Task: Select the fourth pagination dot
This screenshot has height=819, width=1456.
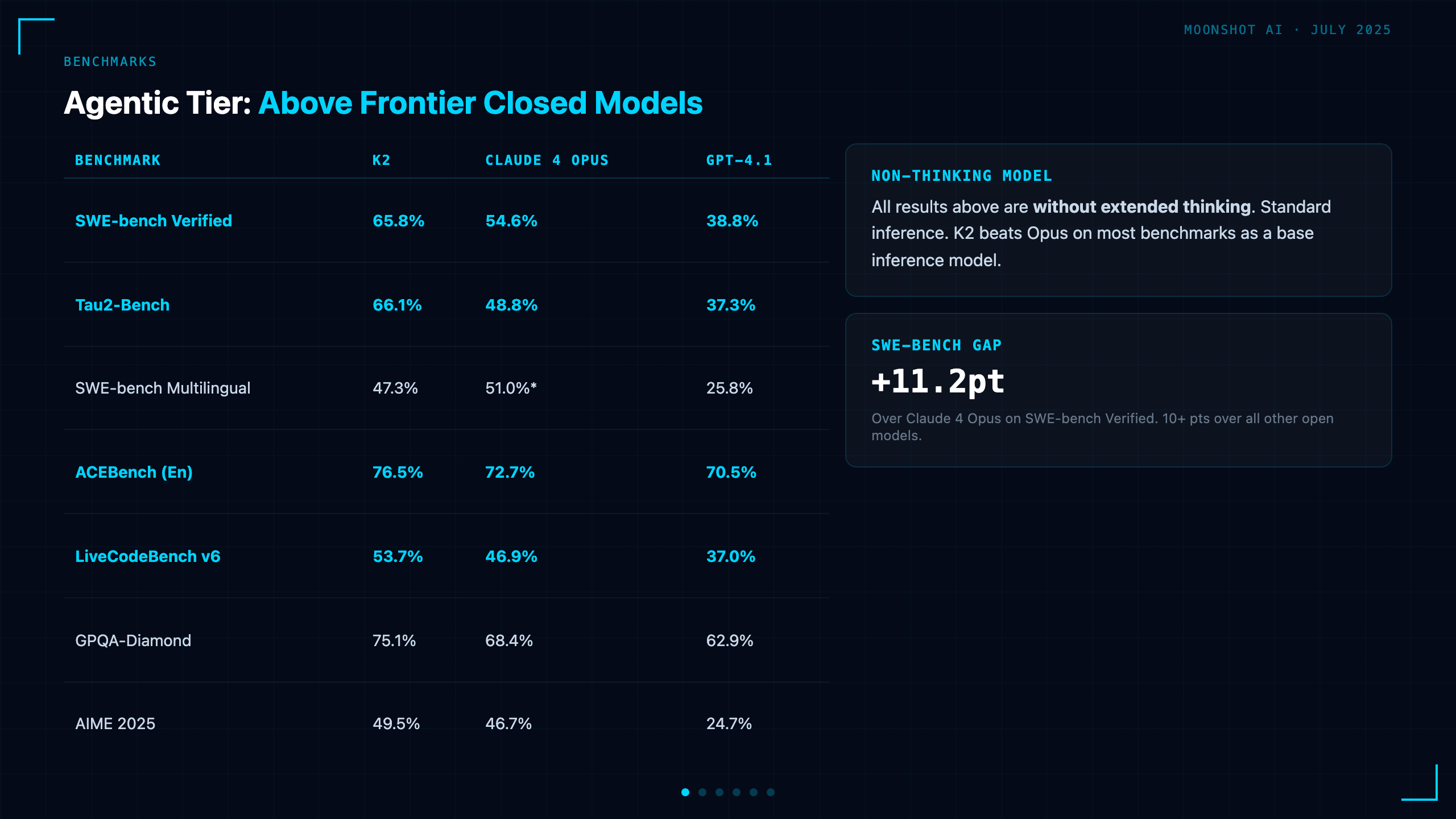Action: coord(737,792)
